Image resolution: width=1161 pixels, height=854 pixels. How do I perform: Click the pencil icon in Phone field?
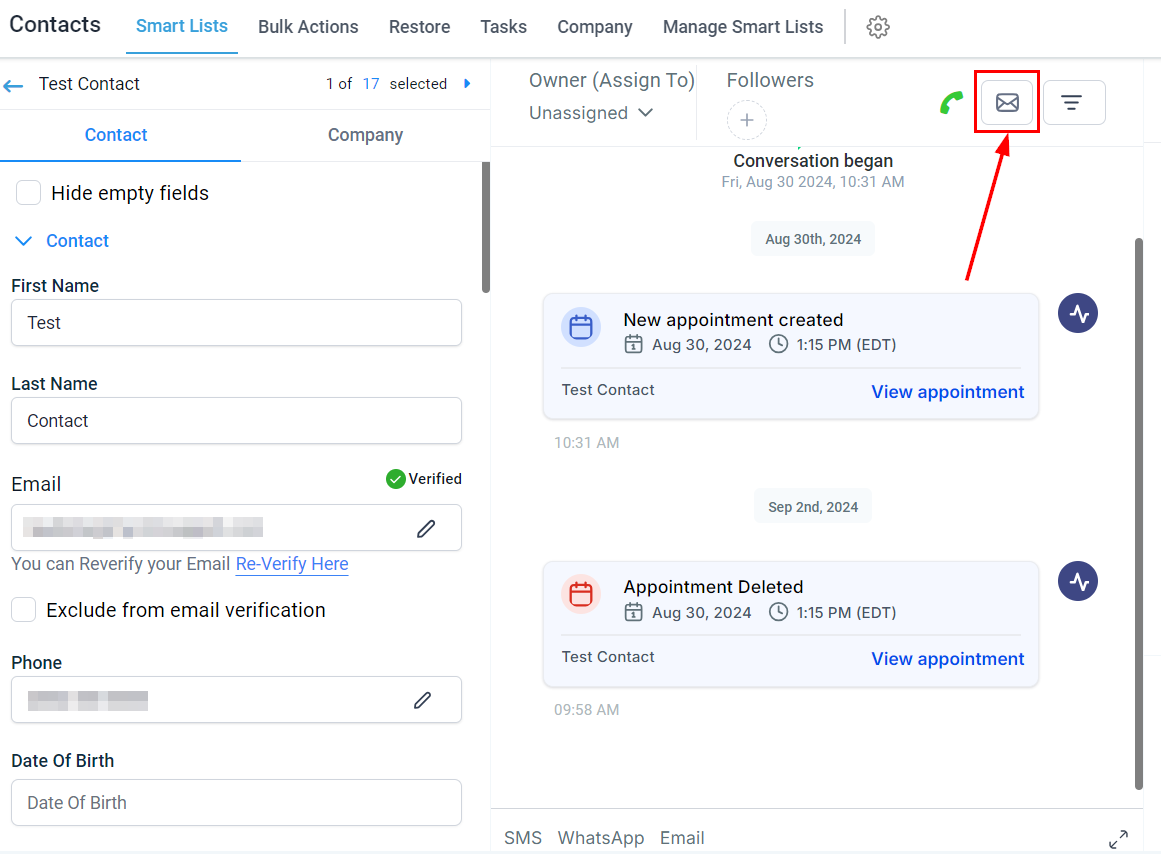click(x=423, y=700)
